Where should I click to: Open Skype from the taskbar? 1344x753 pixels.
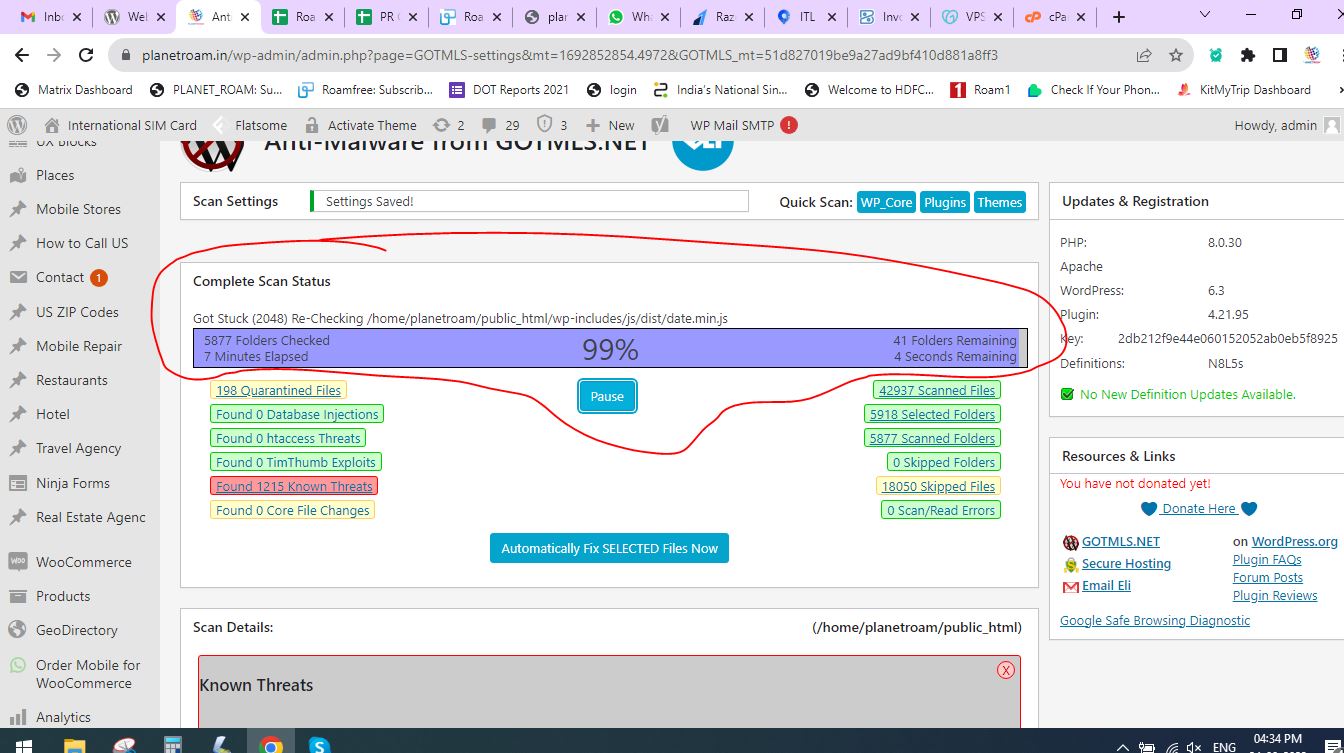pos(319,745)
